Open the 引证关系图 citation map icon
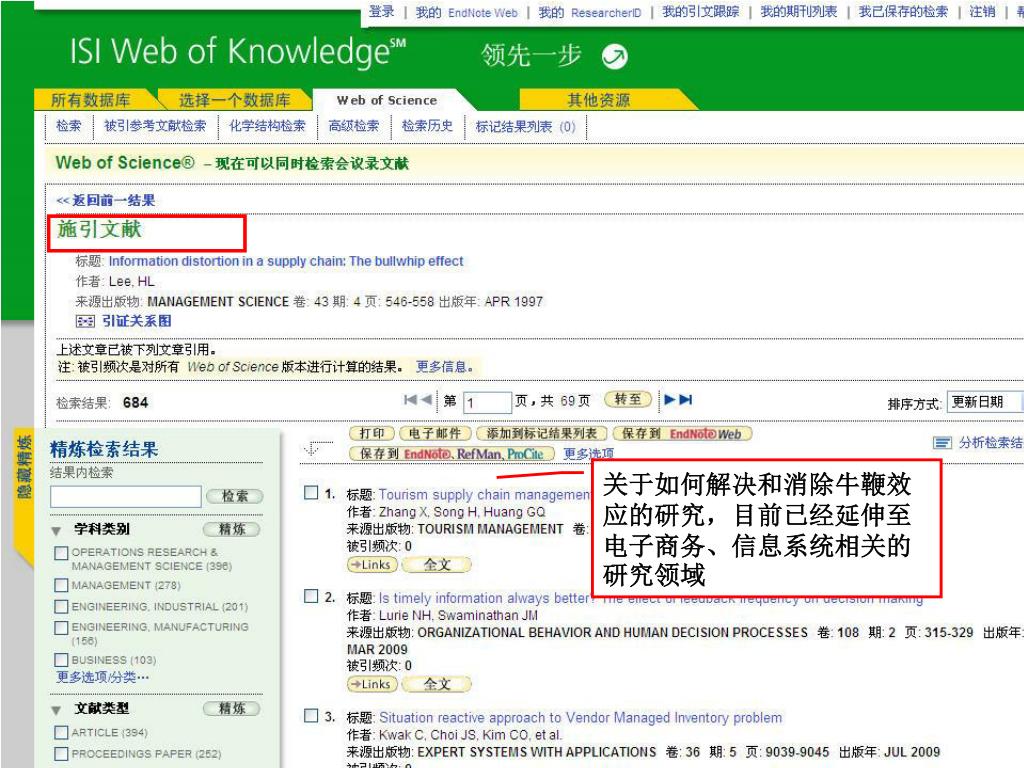This screenshot has height=768, width=1024. (x=86, y=321)
